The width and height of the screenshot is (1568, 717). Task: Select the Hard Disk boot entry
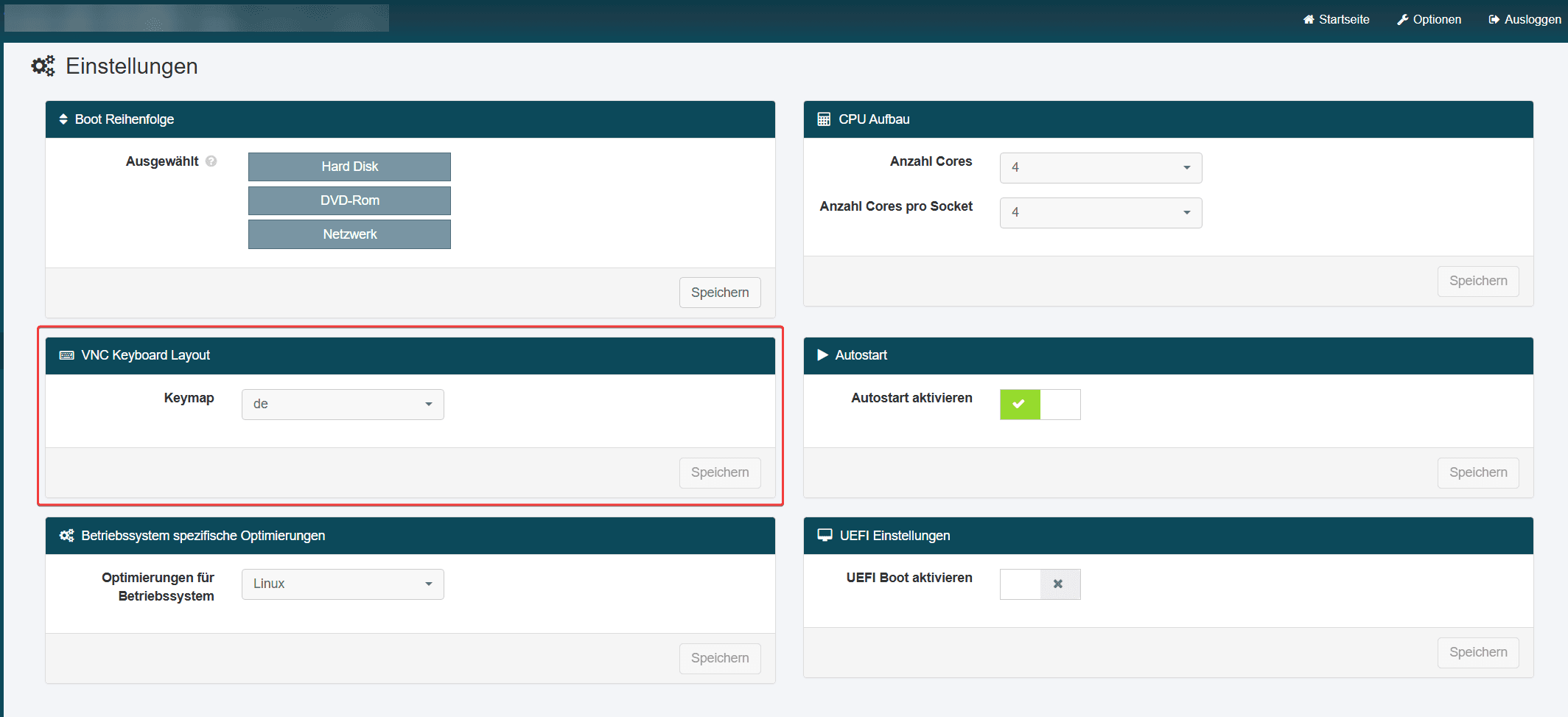[349, 167]
